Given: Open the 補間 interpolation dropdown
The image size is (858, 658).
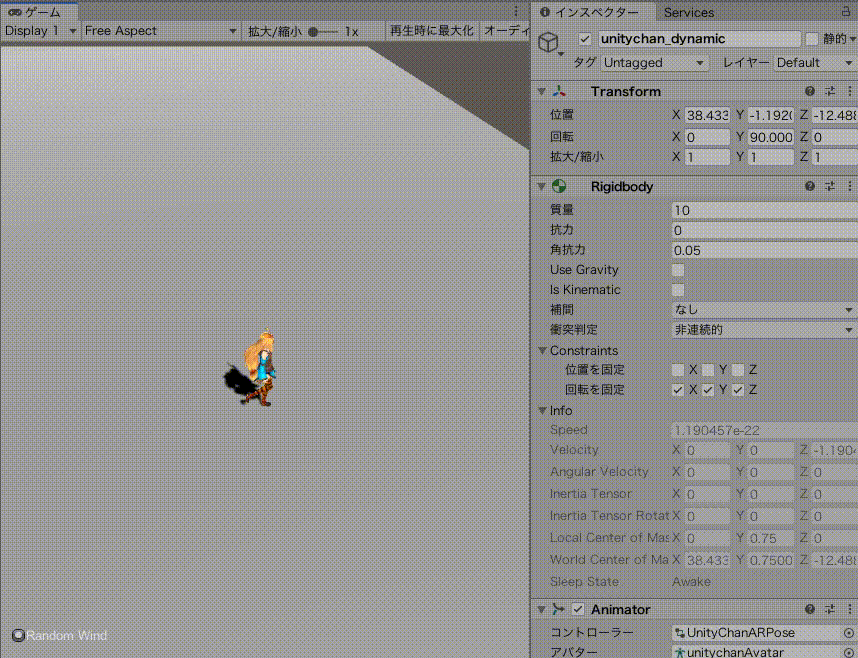Looking at the screenshot, I should point(763,309).
